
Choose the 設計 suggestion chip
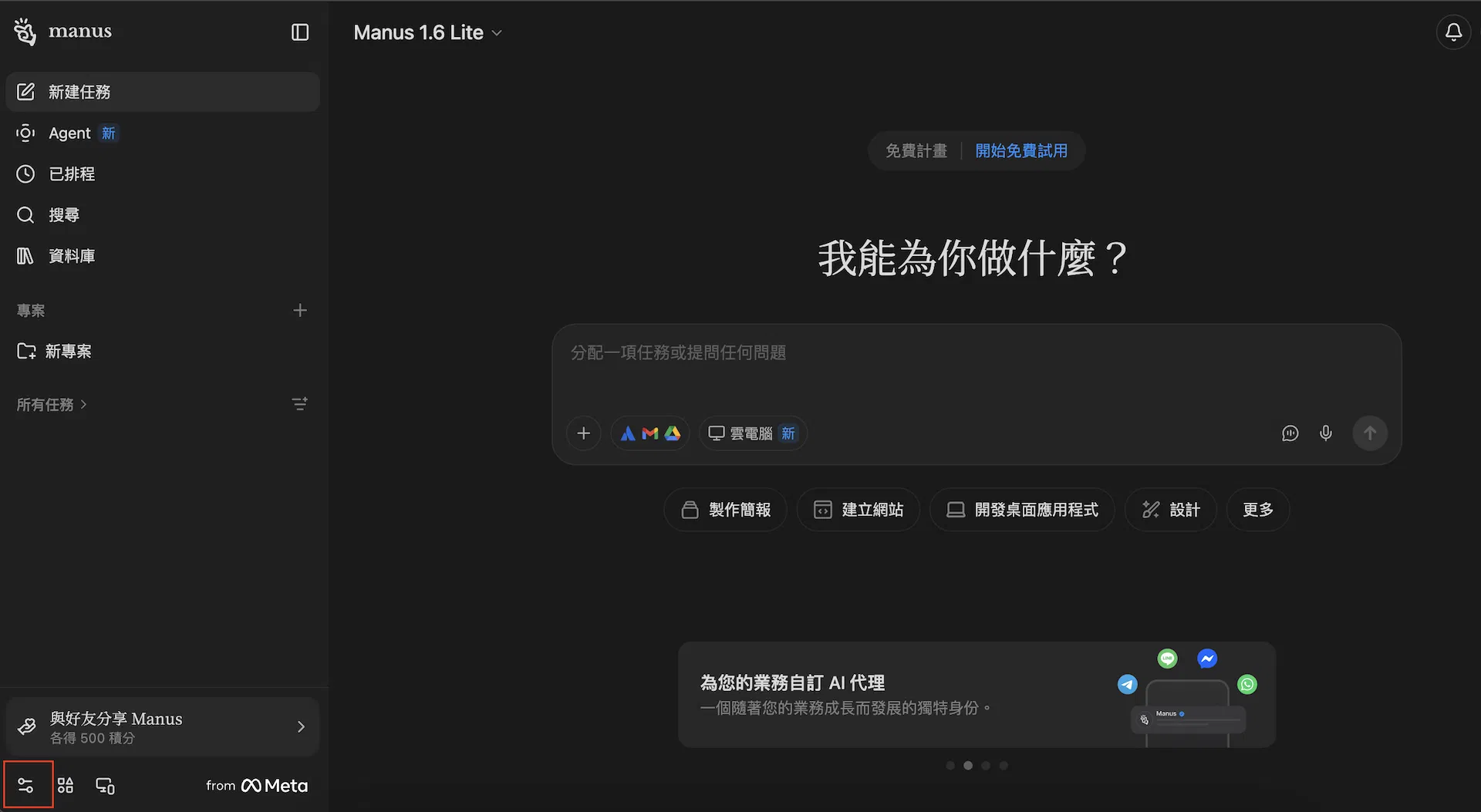(1170, 510)
